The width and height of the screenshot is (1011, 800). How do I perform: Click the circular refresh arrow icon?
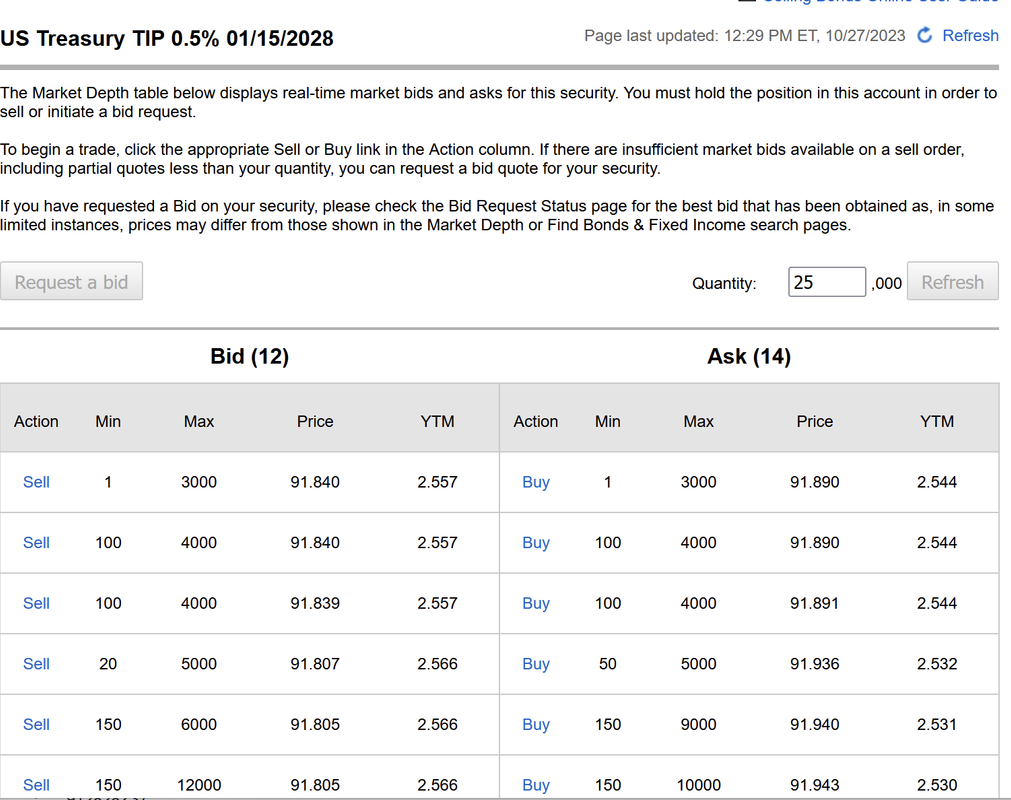pos(925,35)
